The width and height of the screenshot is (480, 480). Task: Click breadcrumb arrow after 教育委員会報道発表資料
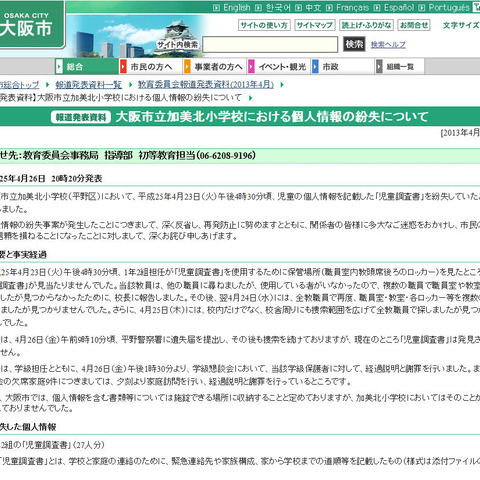tap(282, 85)
